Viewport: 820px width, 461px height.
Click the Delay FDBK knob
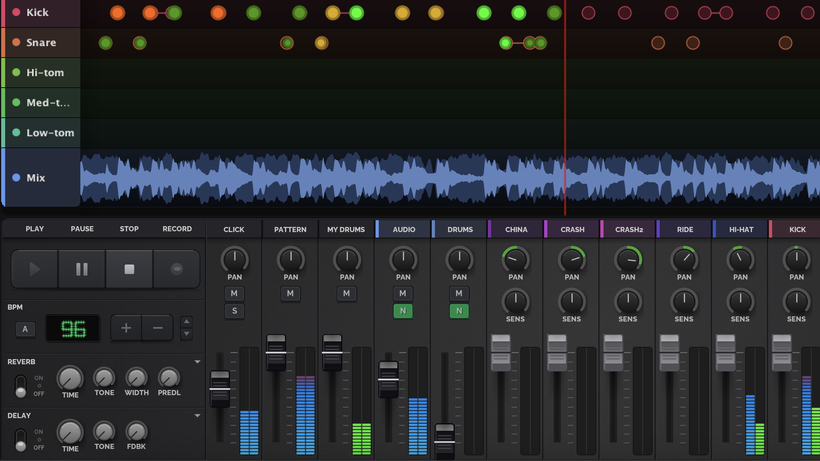tap(136, 432)
